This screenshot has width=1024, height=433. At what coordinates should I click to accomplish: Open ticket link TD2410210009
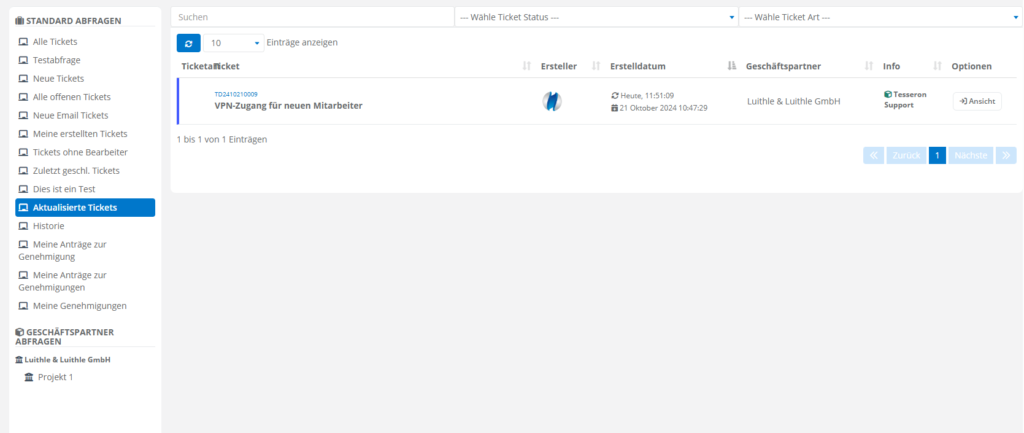pos(236,94)
